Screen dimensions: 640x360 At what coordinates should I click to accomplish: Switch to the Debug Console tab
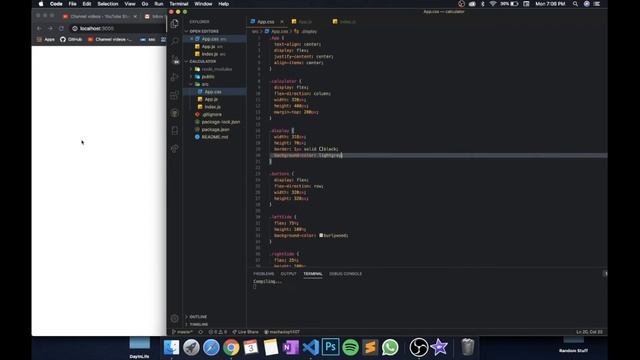(x=345, y=274)
